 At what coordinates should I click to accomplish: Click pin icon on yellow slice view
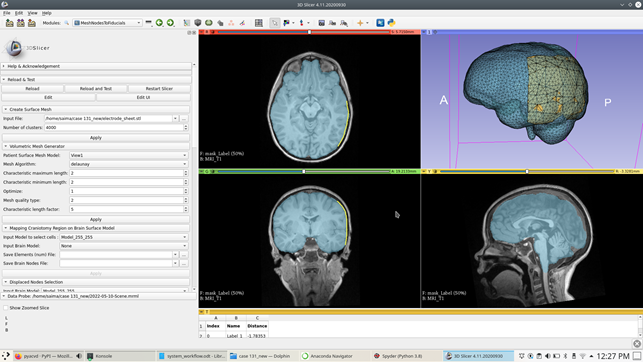click(424, 171)
